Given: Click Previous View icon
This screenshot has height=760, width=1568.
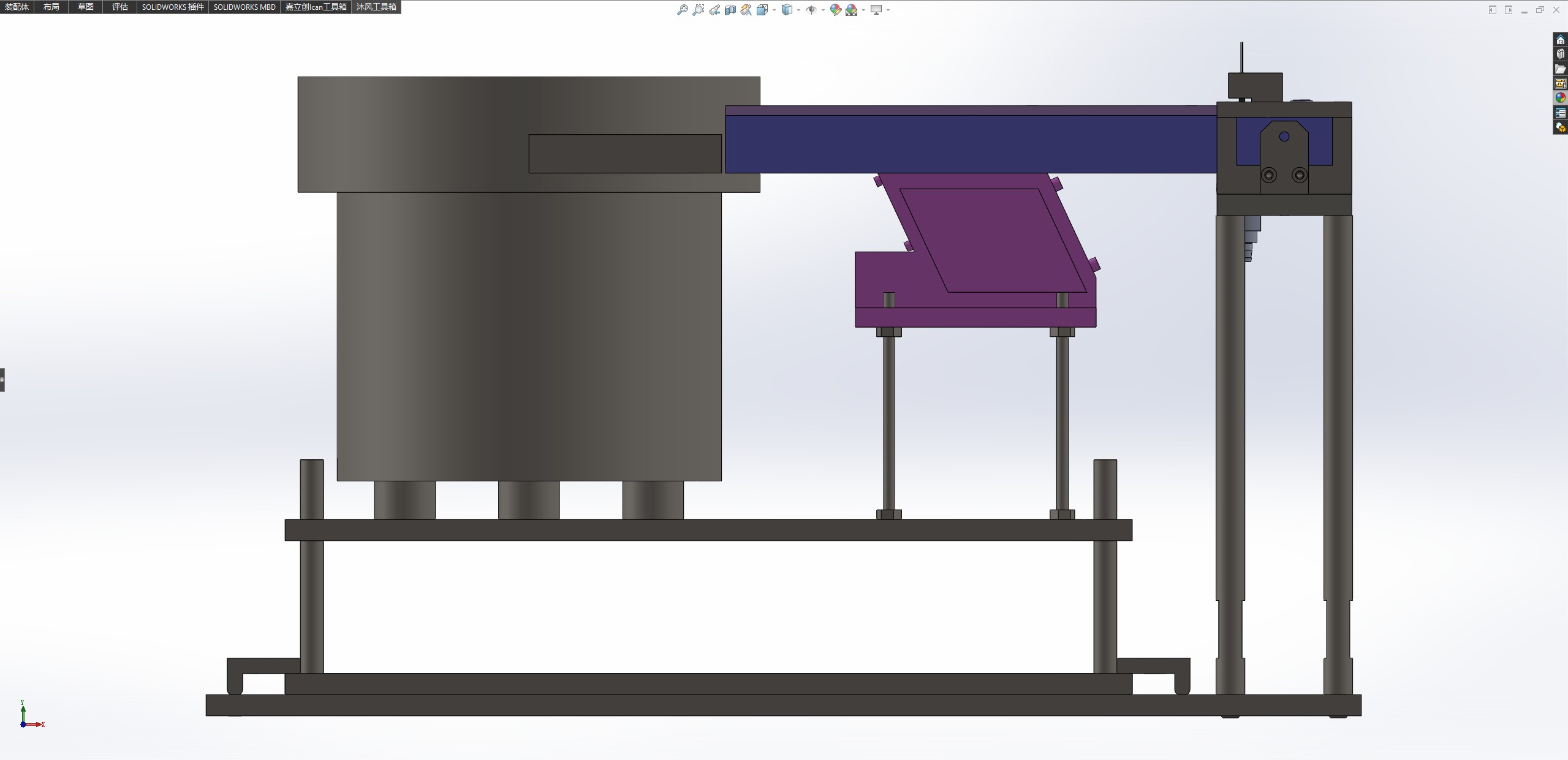Looking at the screenshot, I should pyautogui.click(x=714, y=10).
